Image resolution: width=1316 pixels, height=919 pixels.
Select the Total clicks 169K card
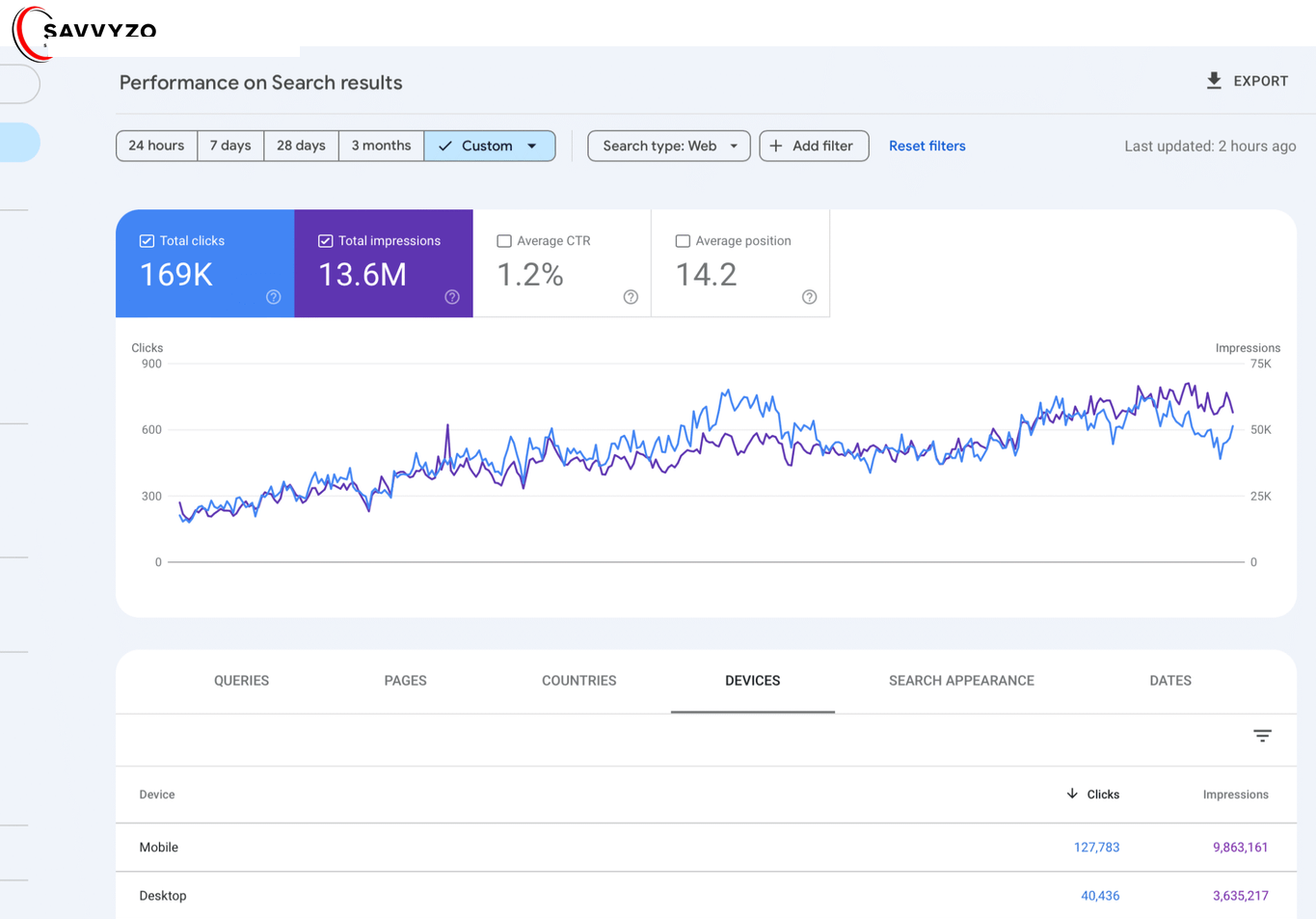(x=205, y=263)
